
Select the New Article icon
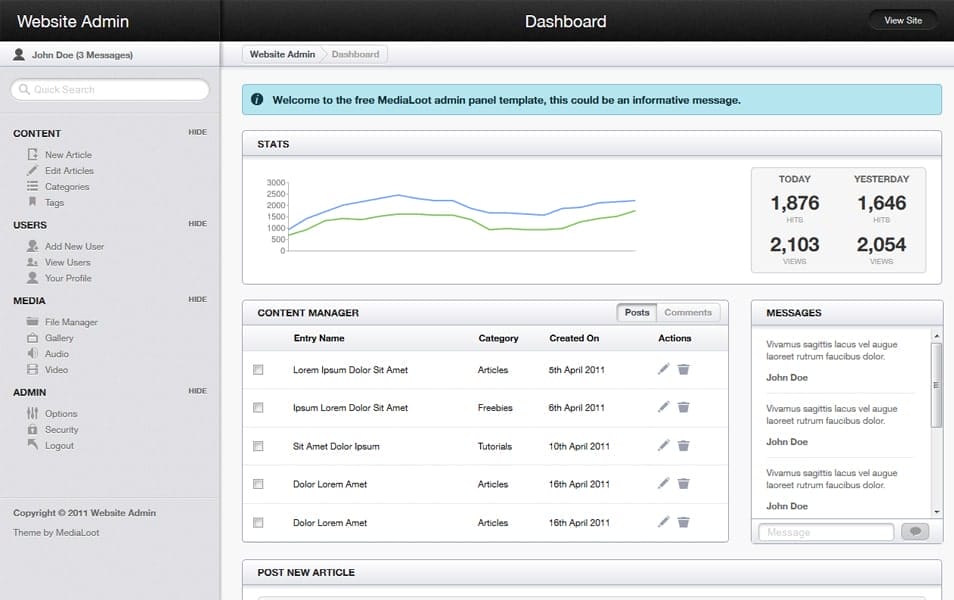point(34,154)
